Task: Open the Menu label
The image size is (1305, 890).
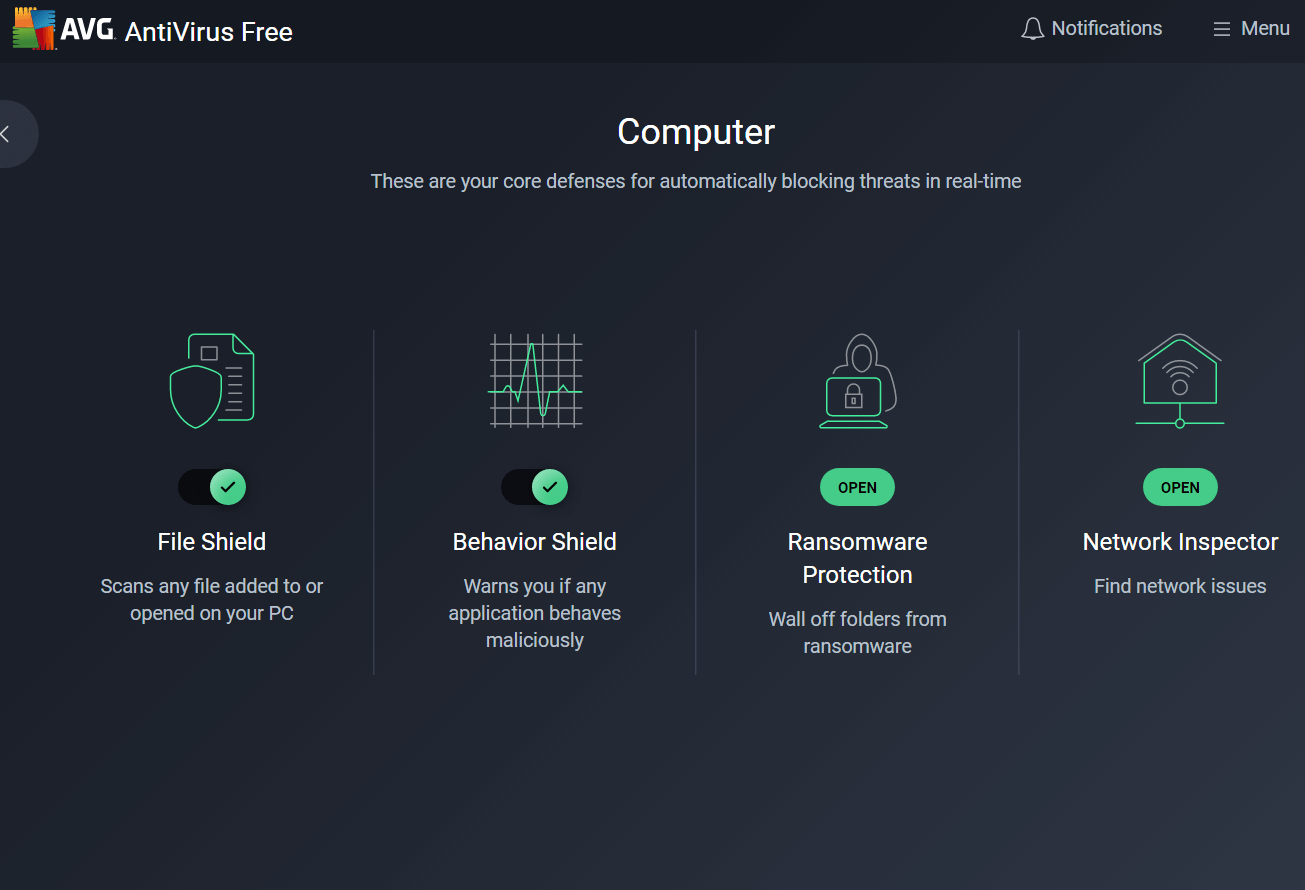Action: [1265, 28]
